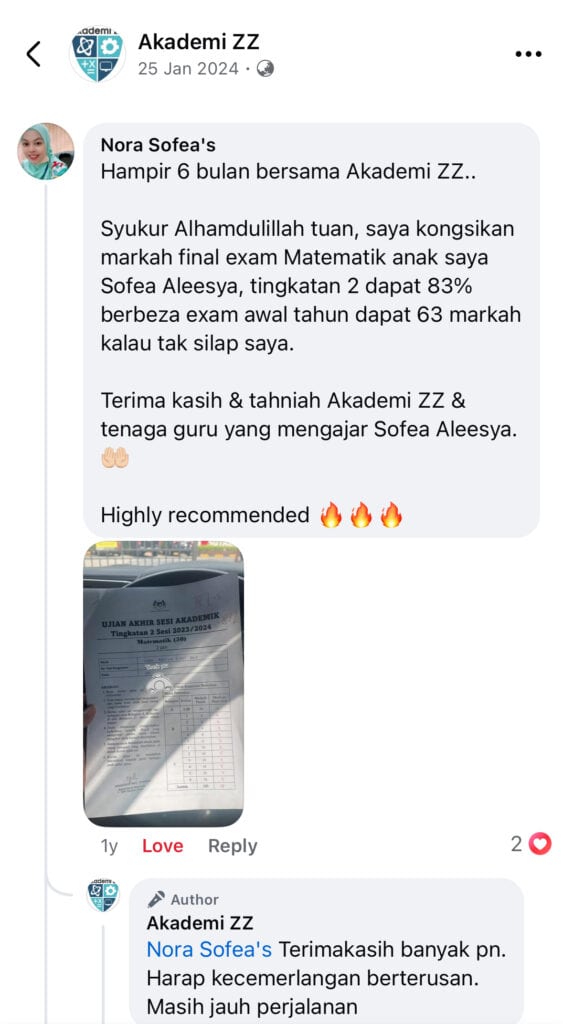
Task: Open the three-dot options menu
Action: tap(528, 54)
